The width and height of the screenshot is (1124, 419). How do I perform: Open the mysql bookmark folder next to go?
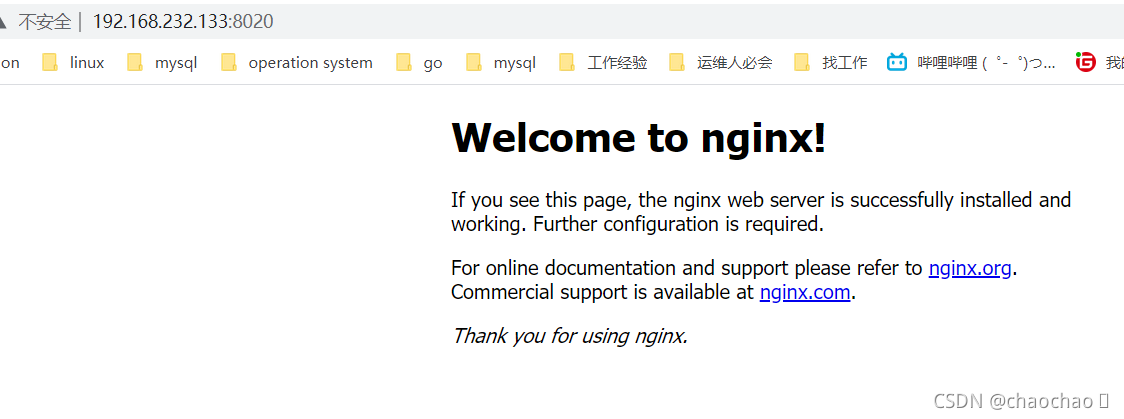click(x=500, y=63)
